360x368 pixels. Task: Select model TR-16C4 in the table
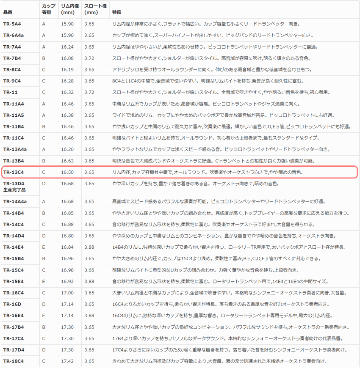point(13,293)
